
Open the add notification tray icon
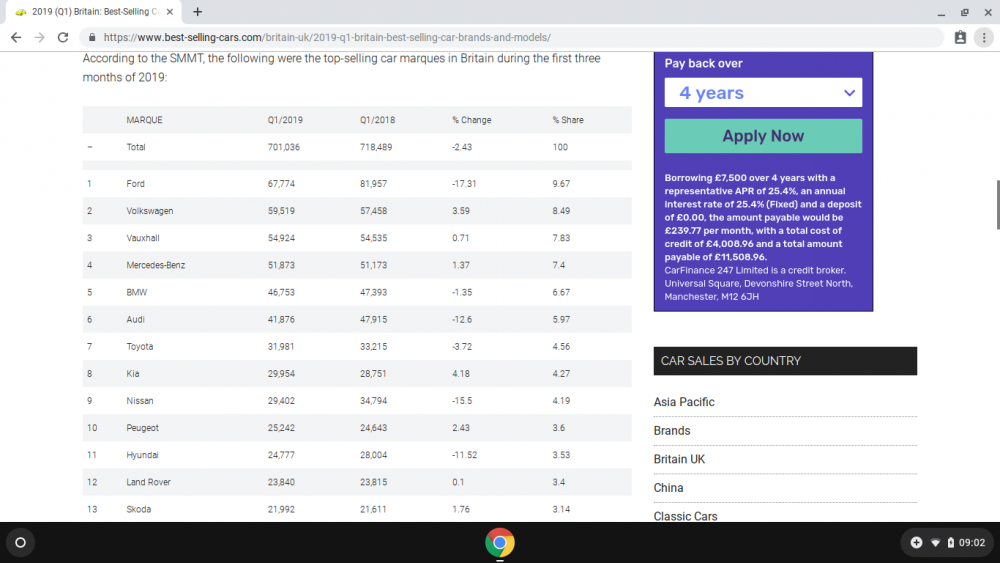tap(916, 543)
